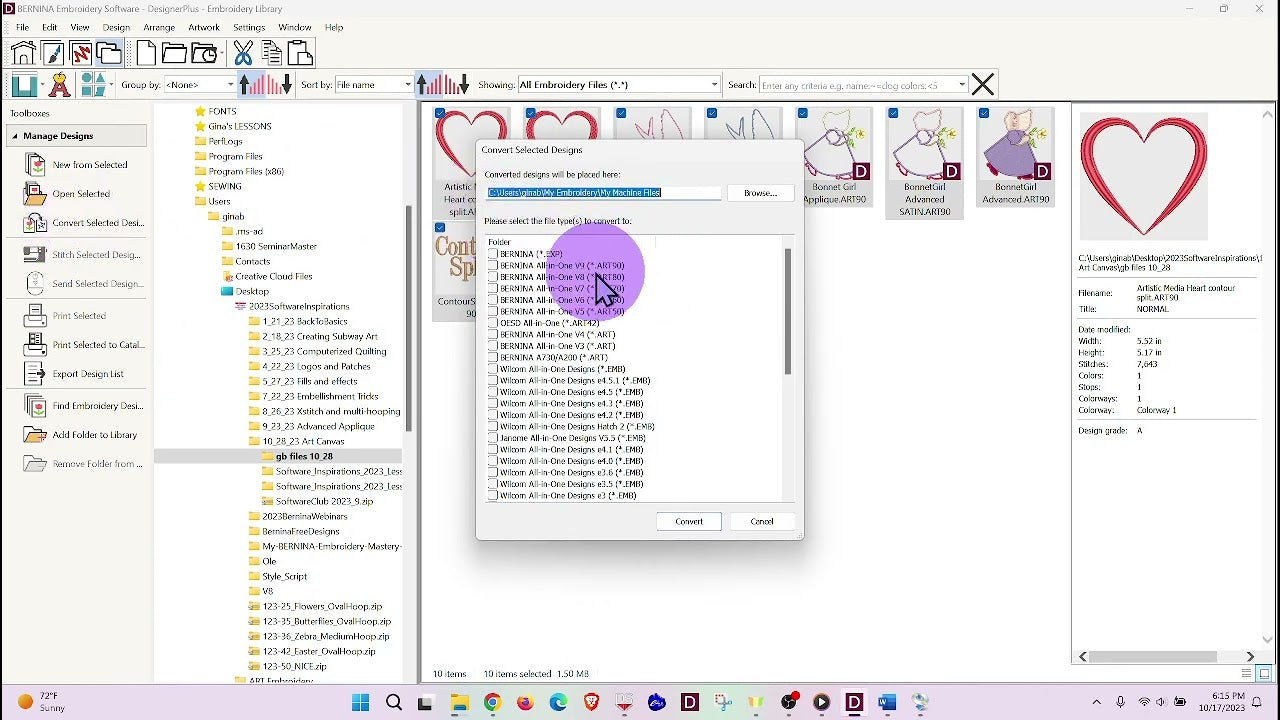Click the Open folder toolbar icon
The image size is (1280, 720).
(174, 53)
